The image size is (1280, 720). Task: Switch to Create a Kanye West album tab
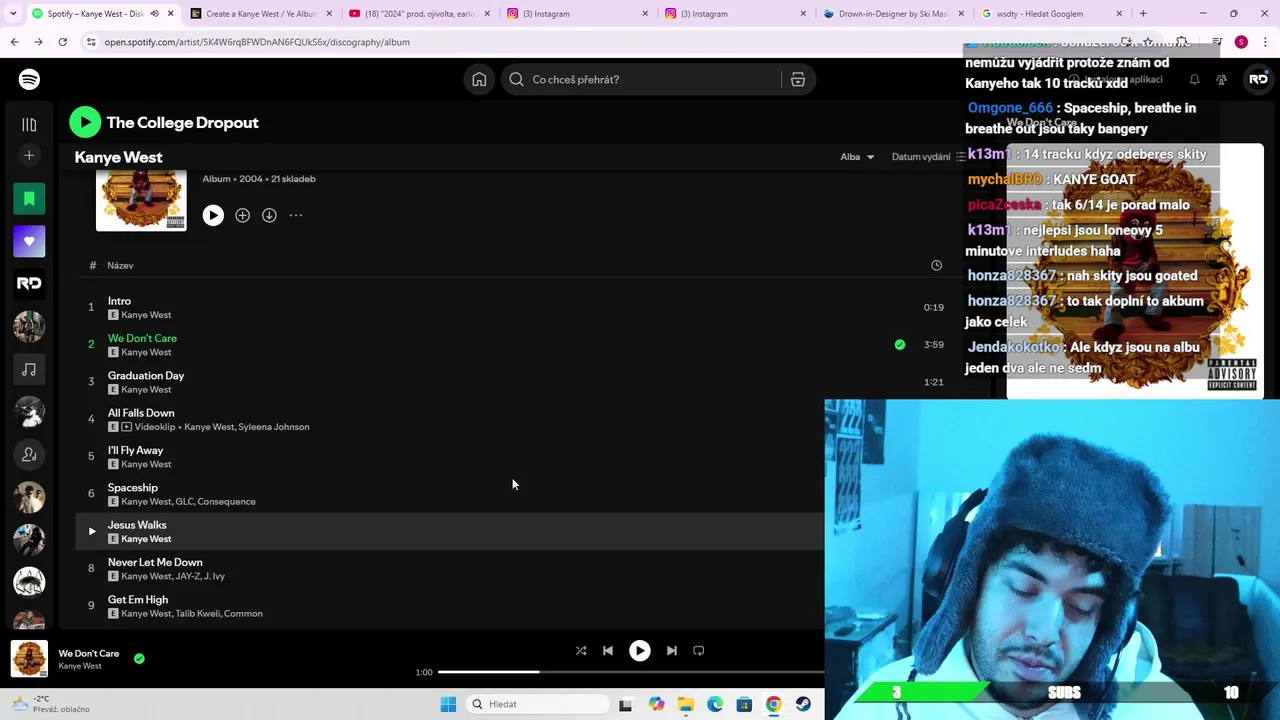tap(262, 14)
